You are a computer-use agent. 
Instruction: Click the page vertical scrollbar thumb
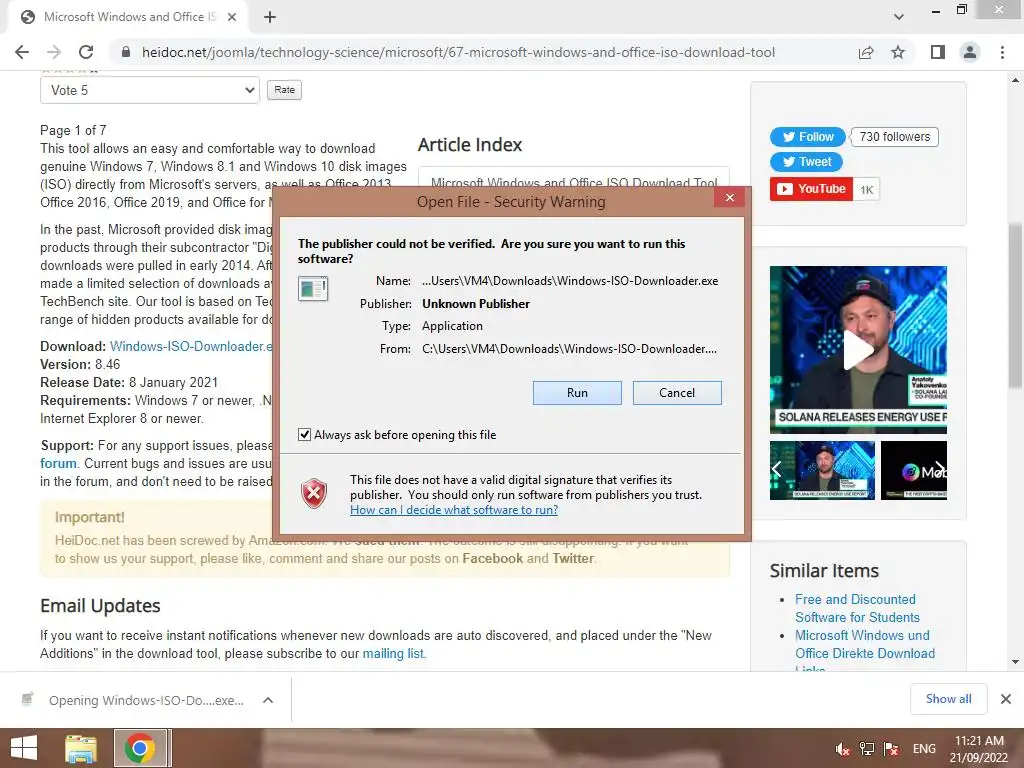click(1016, 307)
